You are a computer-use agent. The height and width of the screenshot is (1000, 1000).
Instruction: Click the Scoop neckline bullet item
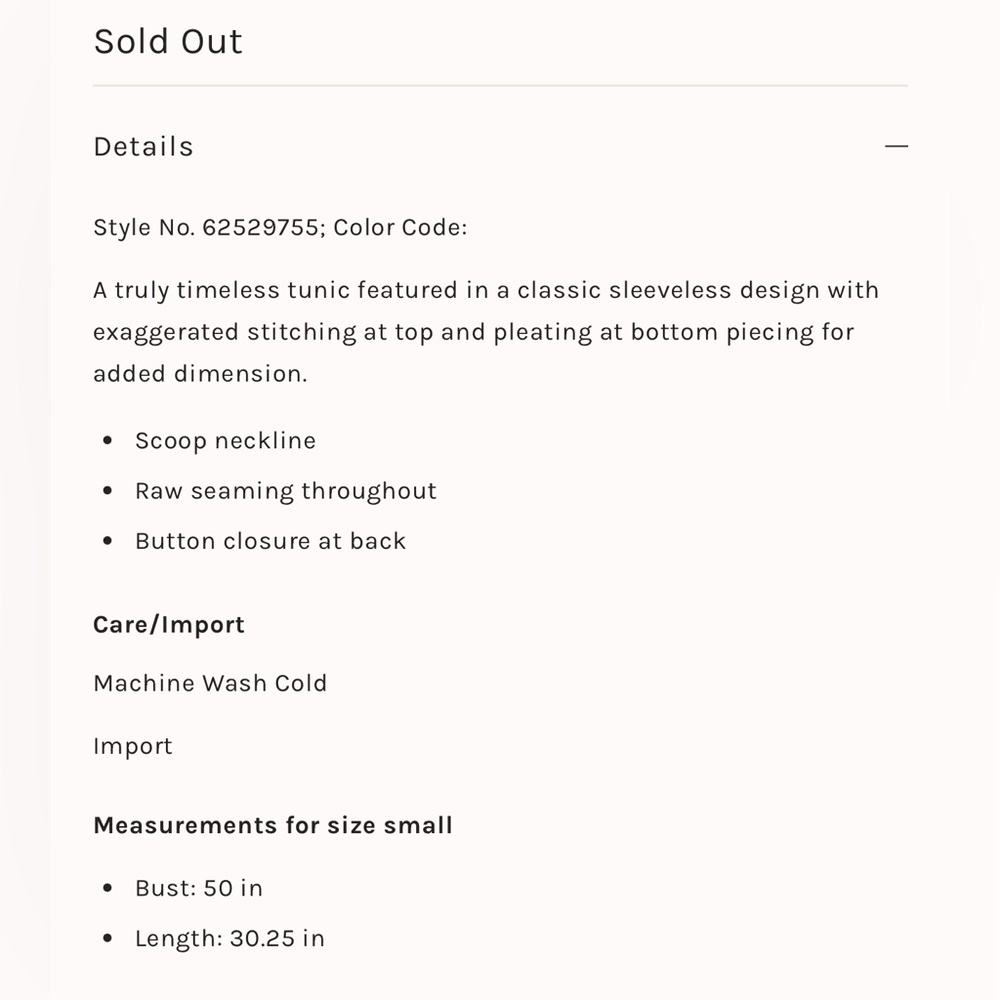(x=226, y=441)
